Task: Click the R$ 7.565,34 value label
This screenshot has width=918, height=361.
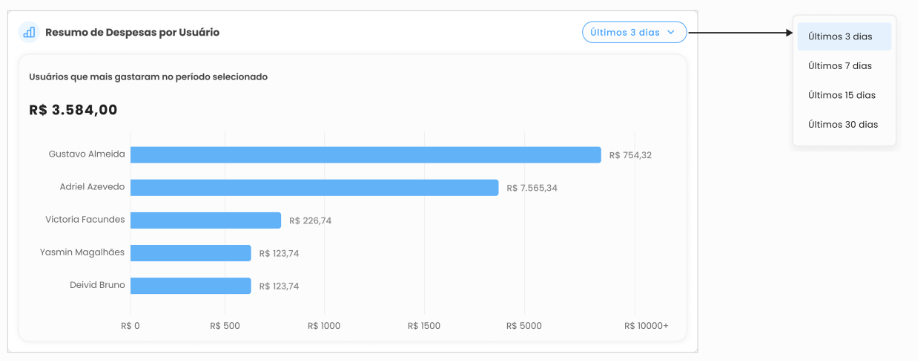Action: point(532,188)
